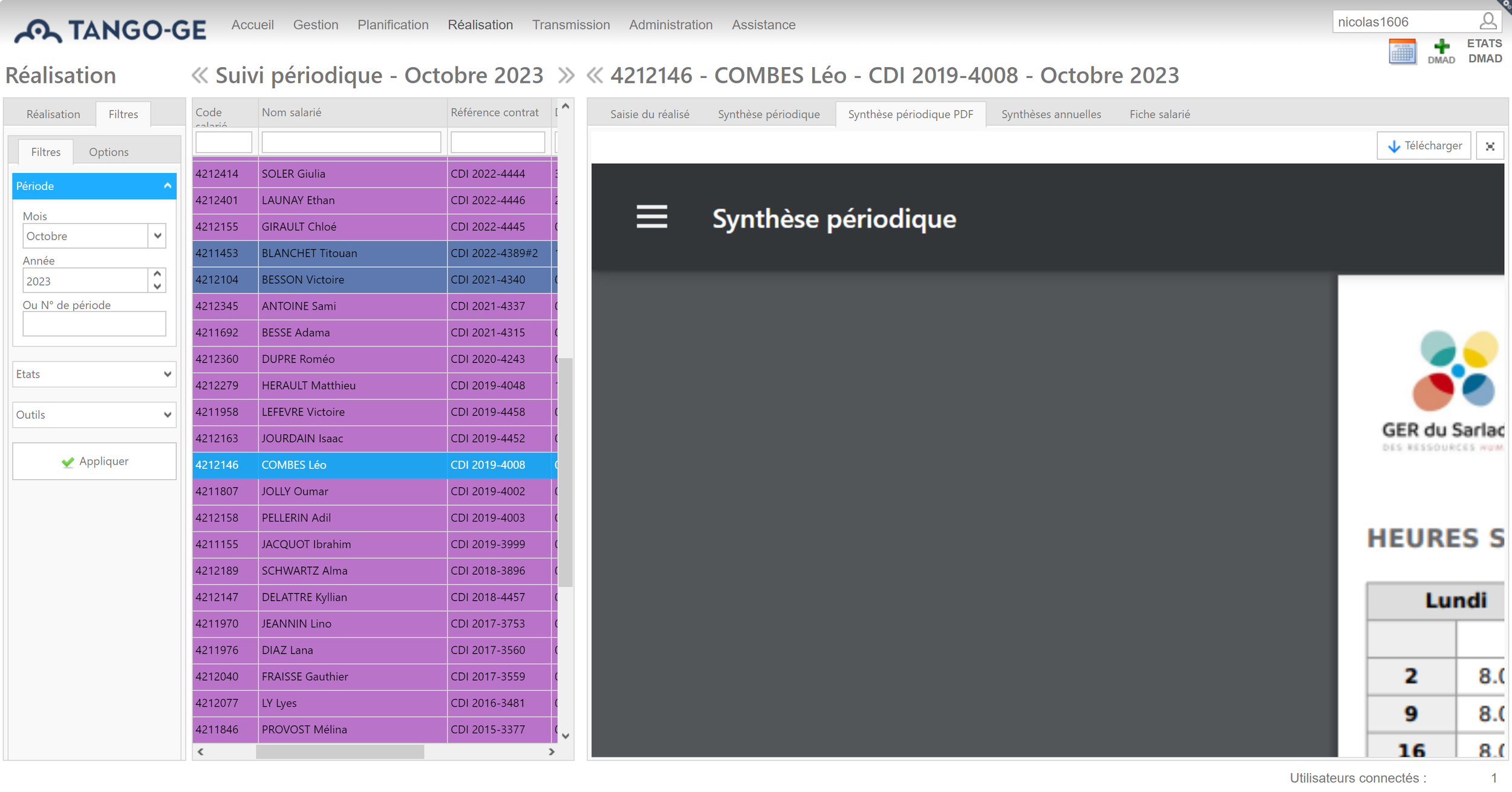The width and height of the screenshot is (1512, 792).
Task: Open the Accueil menu
Action: 252,25
